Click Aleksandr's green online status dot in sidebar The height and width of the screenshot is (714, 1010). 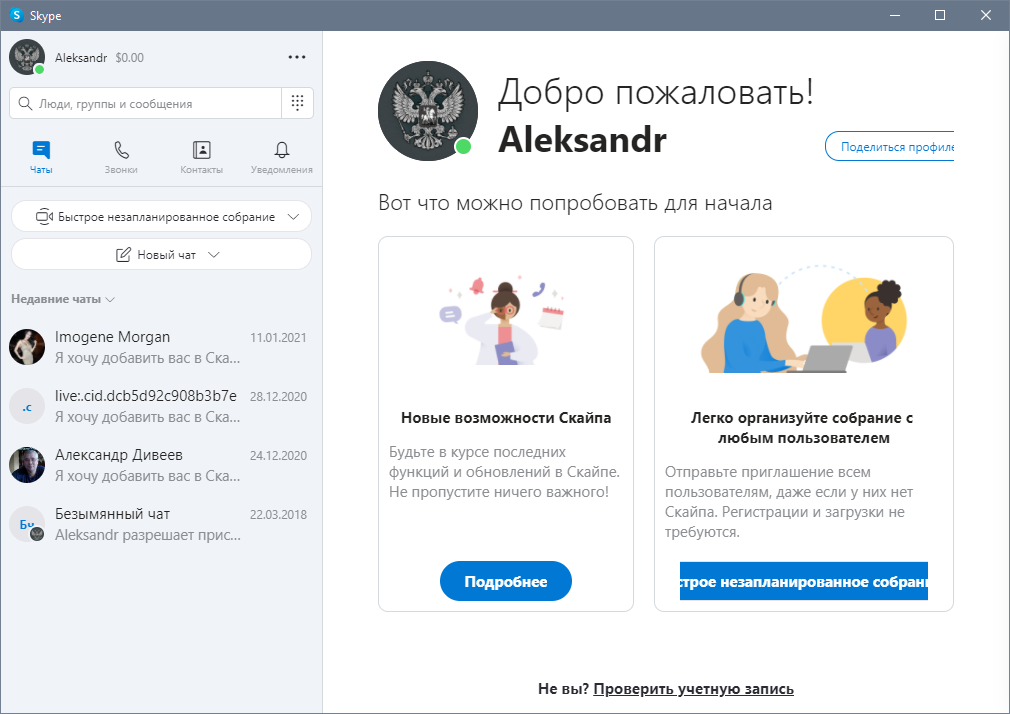tap(39, 70)
